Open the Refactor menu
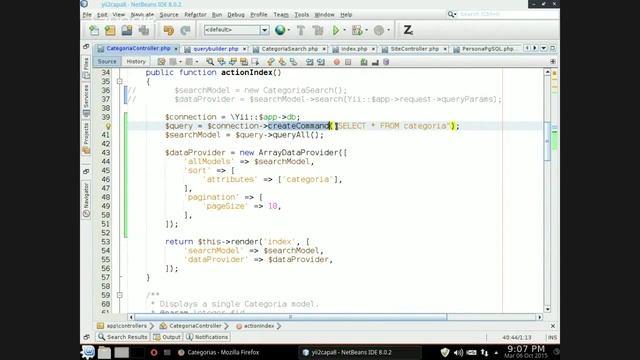The image size is (640, 360). tap(195, 15)
